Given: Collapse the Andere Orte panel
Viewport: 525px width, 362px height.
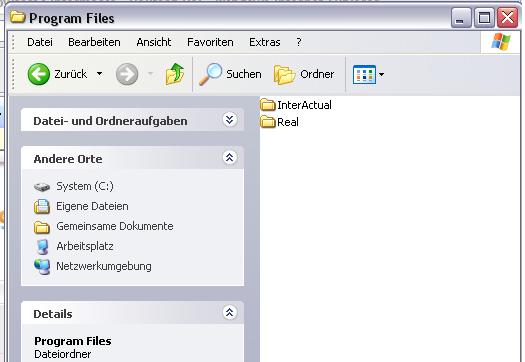Looking at the screenshot, I should tap(230, 157).
